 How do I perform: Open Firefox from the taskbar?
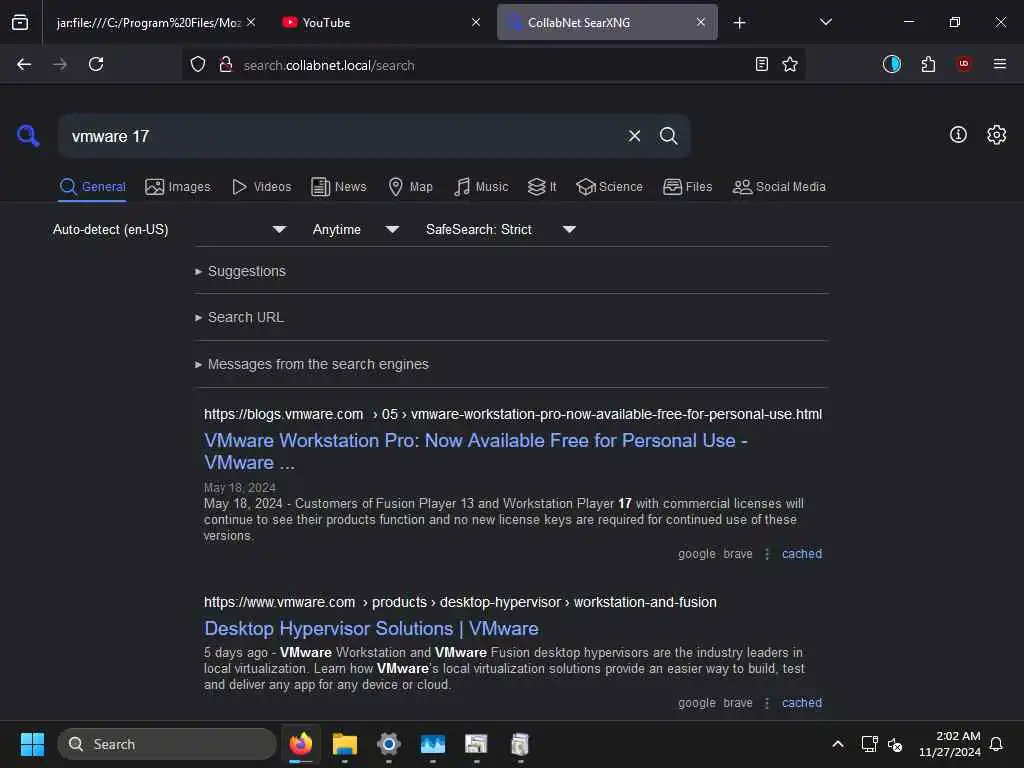pyautogui.click(x=301, y=744)
